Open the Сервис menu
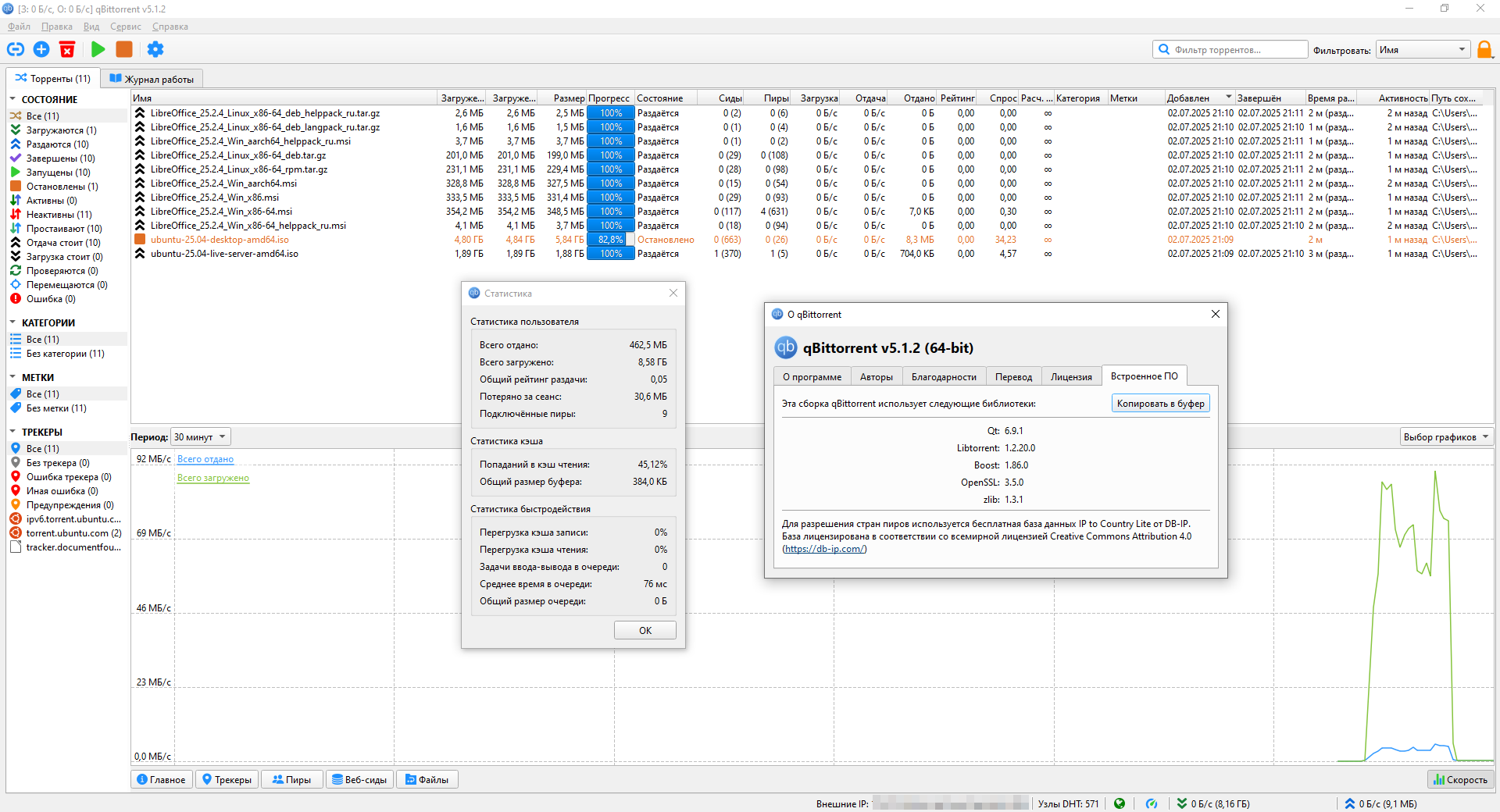 tap(126, 27)
